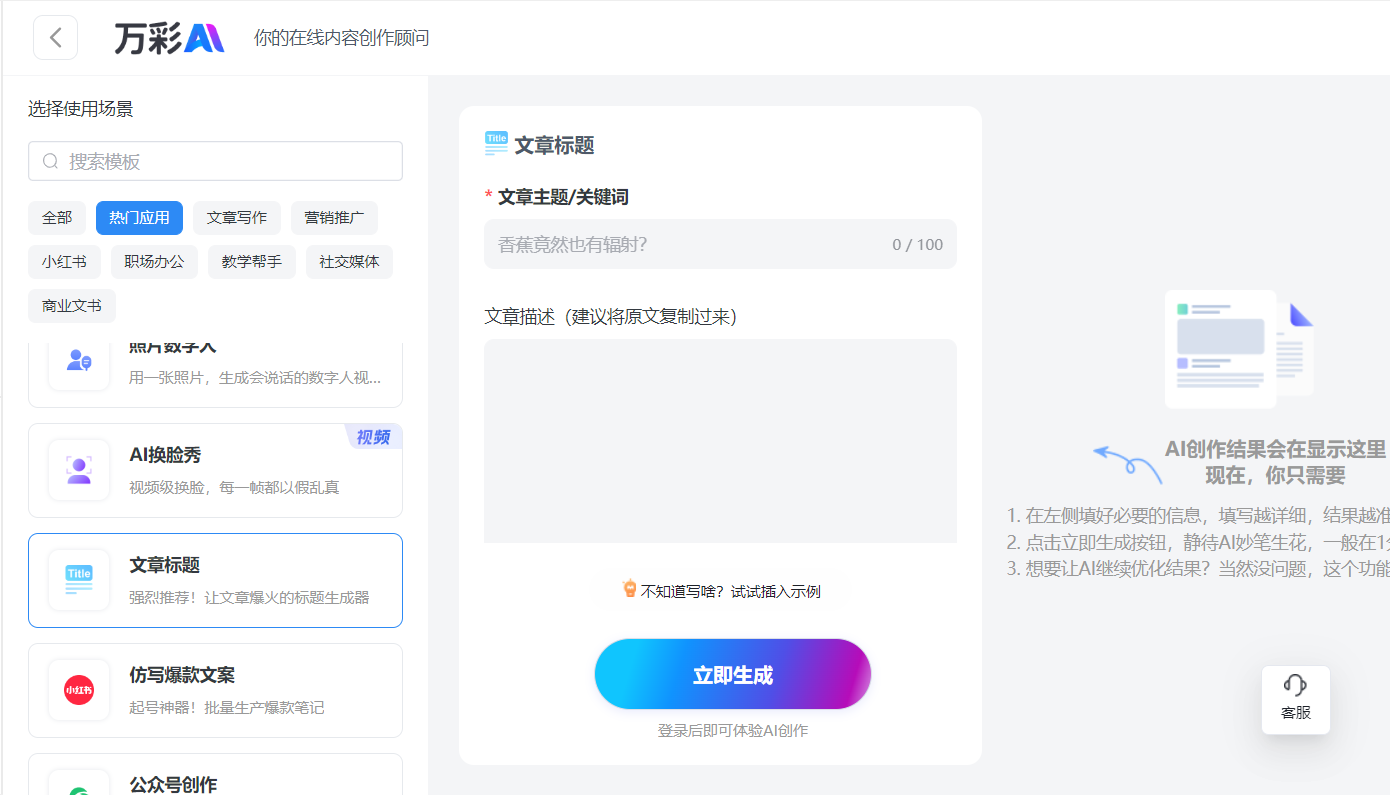
Task: Click the 文章主题/关键词 input field
Action: point(720,244)
